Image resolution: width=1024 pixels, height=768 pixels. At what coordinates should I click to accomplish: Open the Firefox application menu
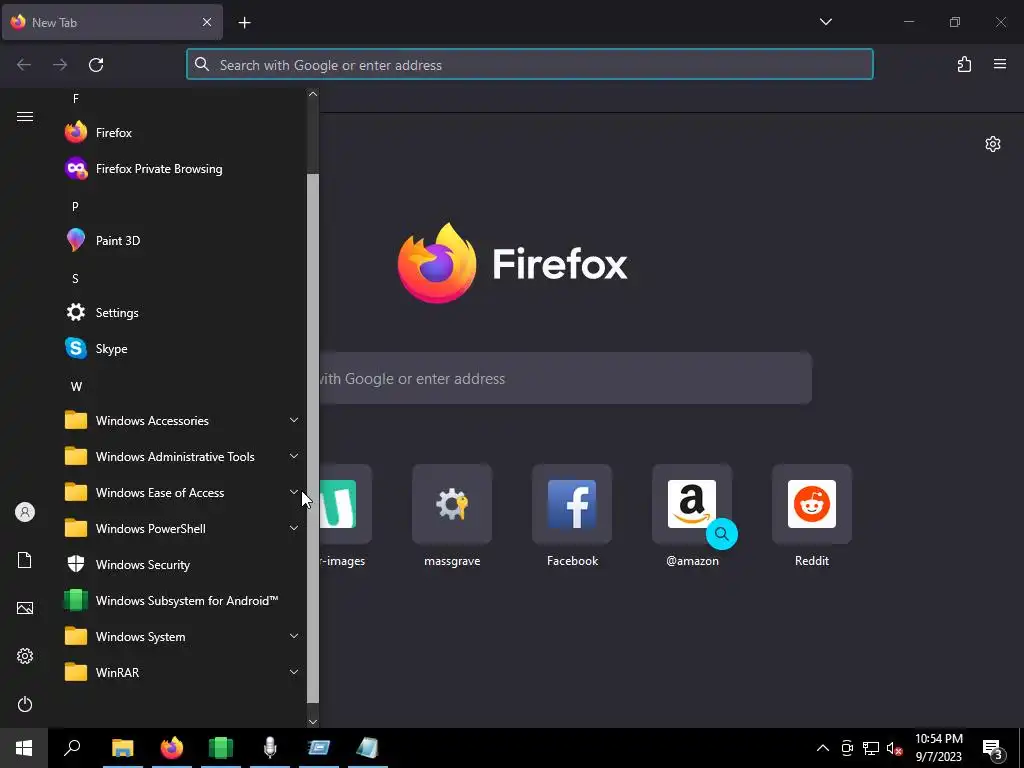coord(1000,64)
